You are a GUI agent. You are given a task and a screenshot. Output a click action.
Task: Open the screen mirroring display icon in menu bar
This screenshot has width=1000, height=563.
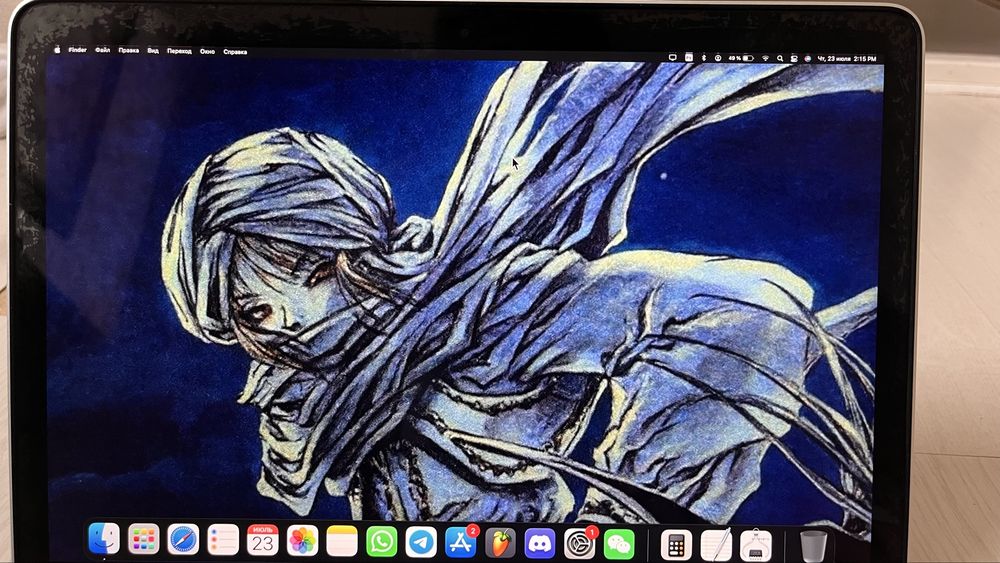tap(672, 57)
